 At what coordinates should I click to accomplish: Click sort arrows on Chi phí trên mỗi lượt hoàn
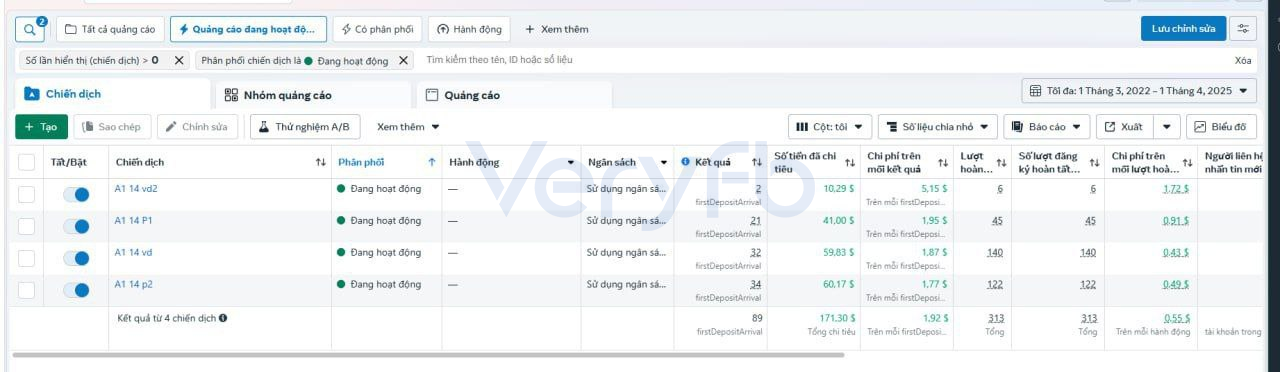pyautogui.click(x=1188, y=162)
